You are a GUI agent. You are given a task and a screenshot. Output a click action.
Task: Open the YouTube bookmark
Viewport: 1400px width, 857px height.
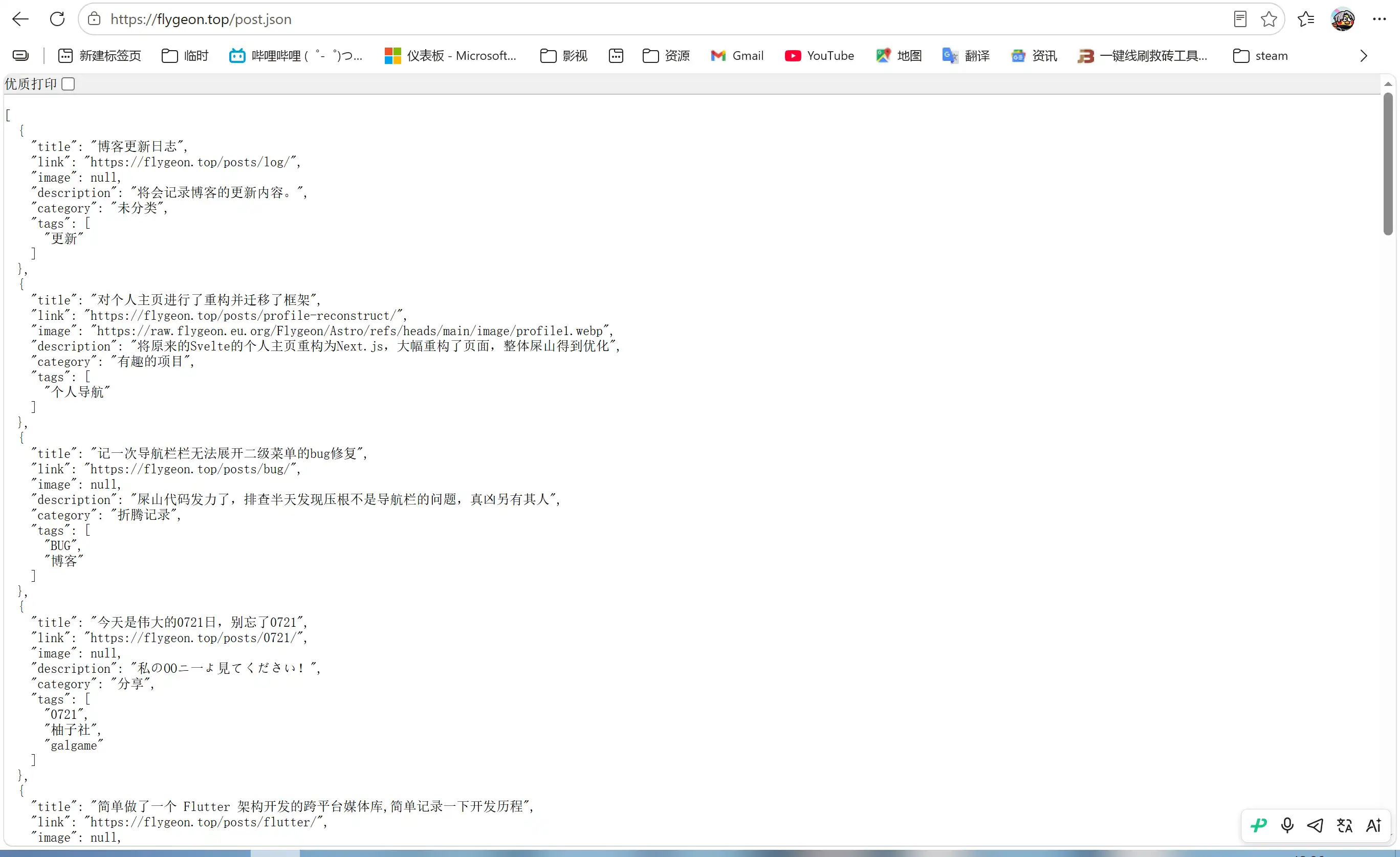pyautogui.click(x=819, y=55)
